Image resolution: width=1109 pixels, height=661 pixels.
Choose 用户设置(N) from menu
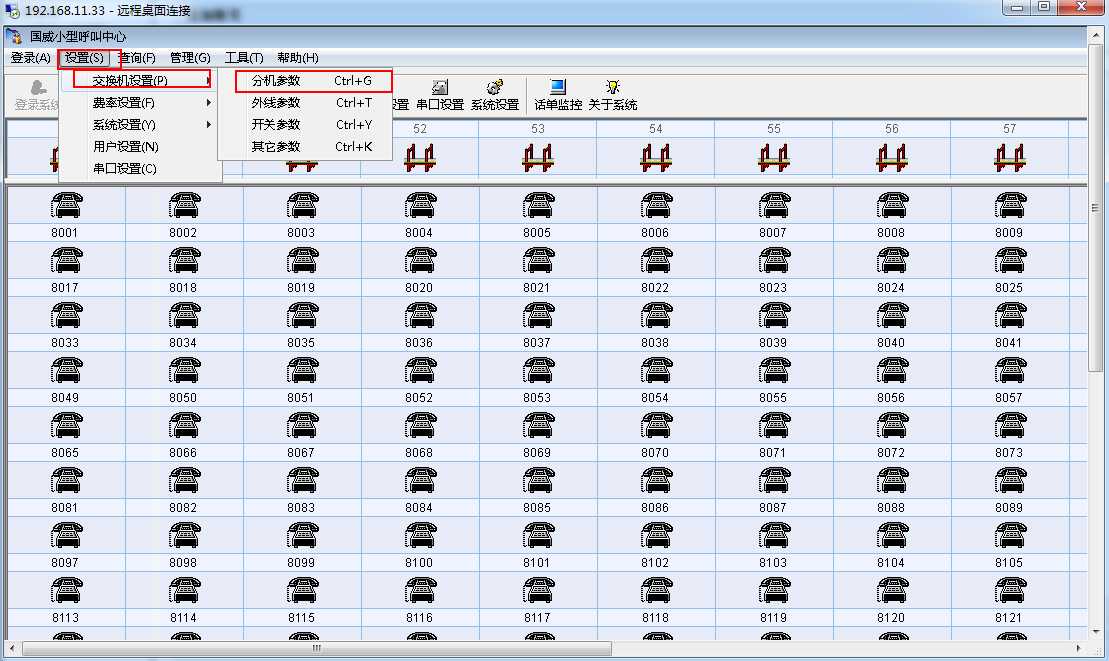(140, 146)
